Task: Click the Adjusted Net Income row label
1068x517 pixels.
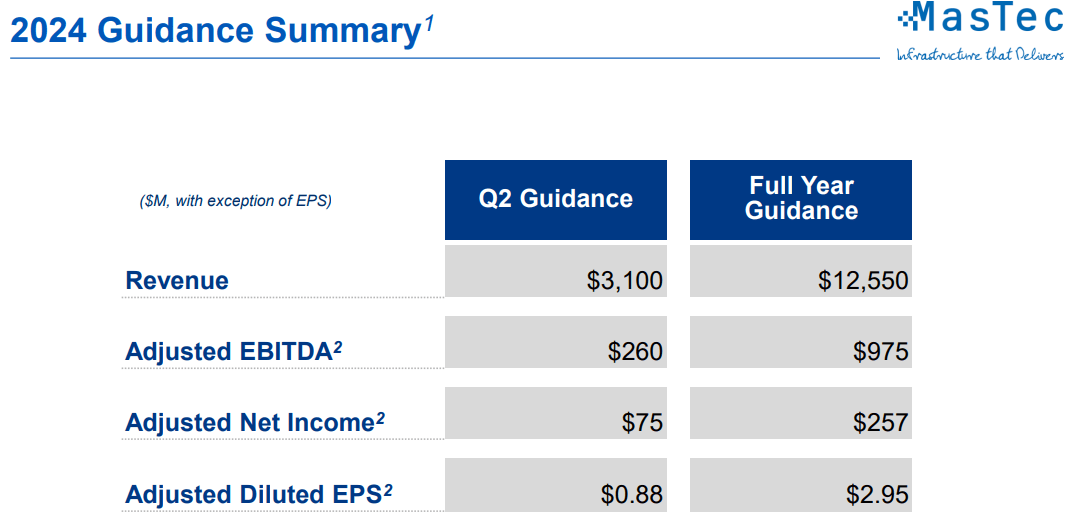Action: 249,423
